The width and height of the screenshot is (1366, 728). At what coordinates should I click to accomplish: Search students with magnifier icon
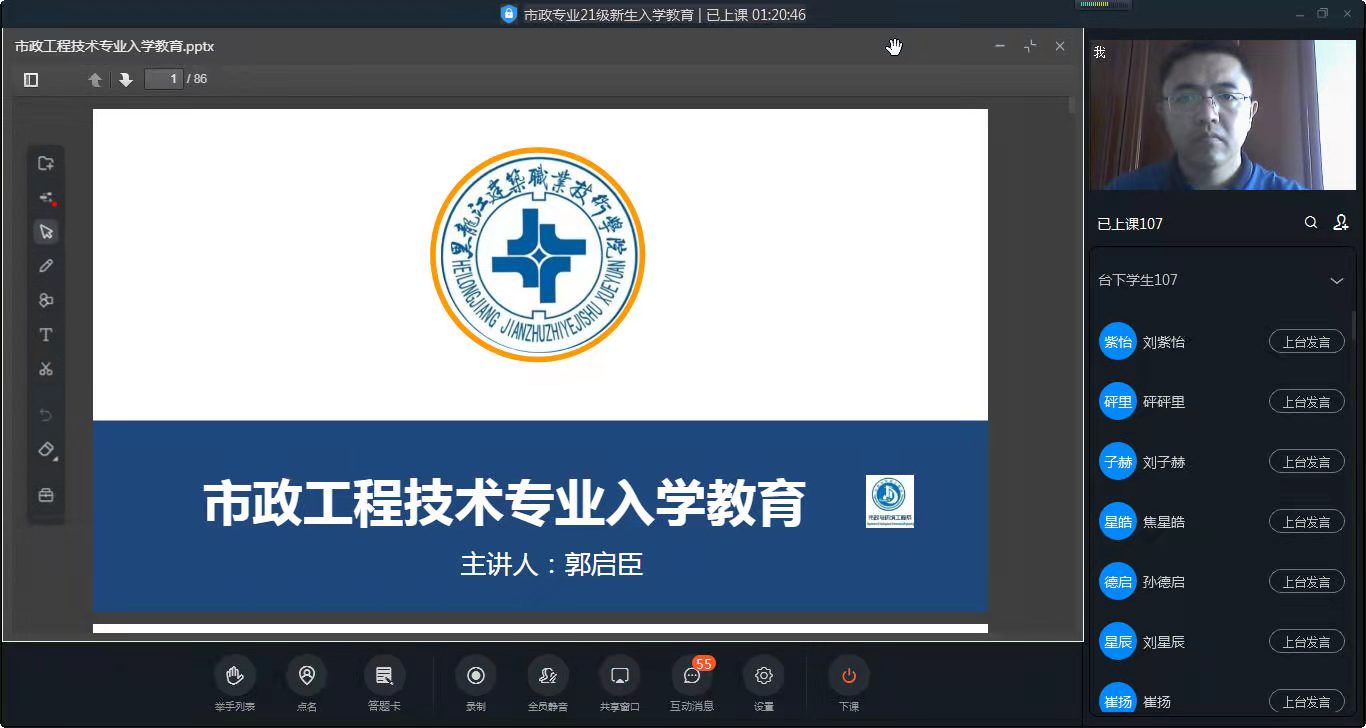pos(1311,223)
